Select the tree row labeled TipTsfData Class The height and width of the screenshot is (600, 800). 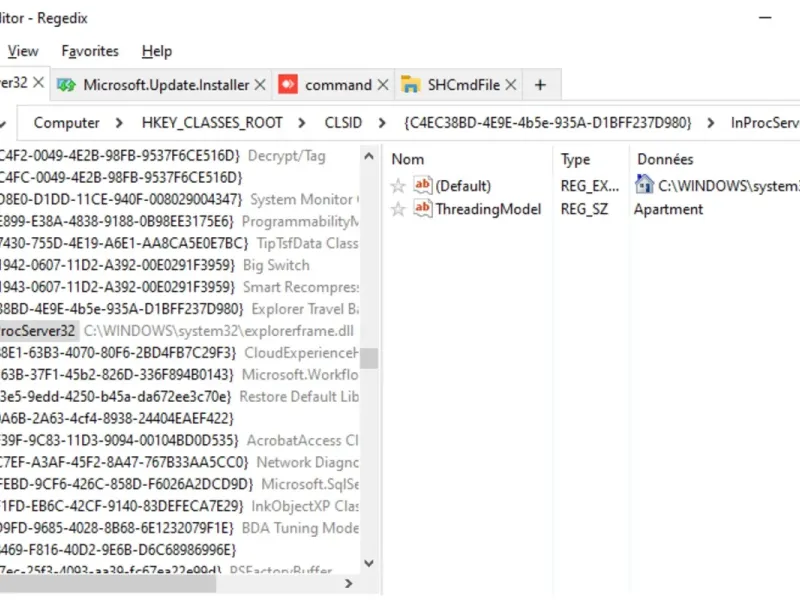[x=179, y=243]
